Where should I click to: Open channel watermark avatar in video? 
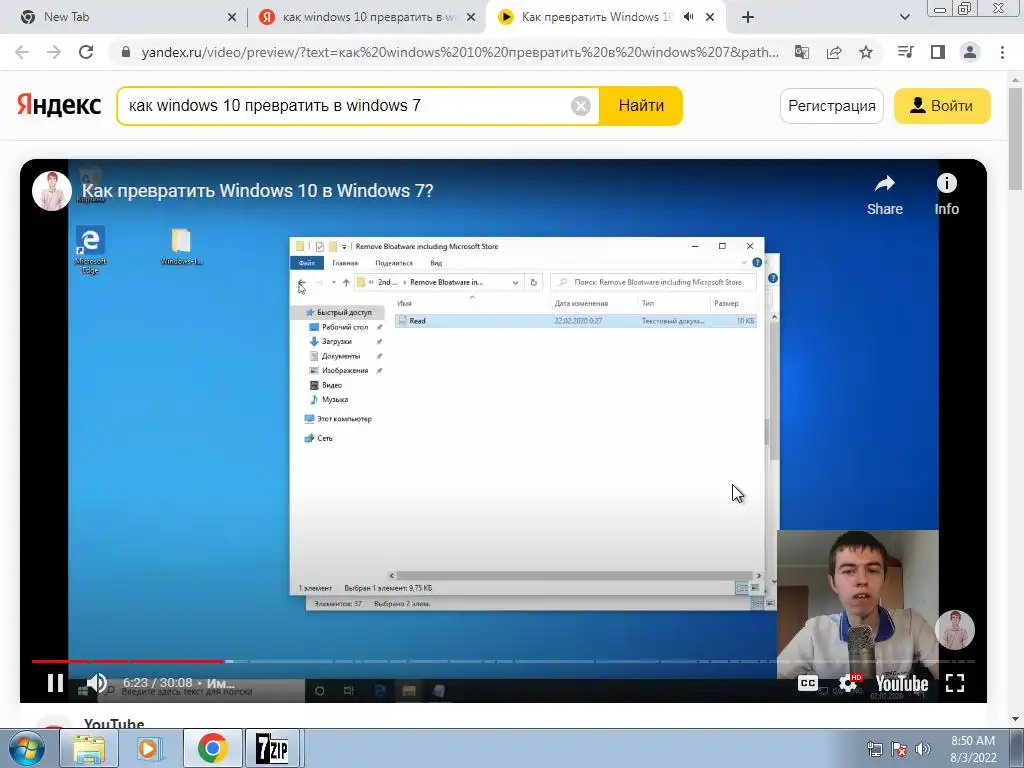[x=955, y=630]
